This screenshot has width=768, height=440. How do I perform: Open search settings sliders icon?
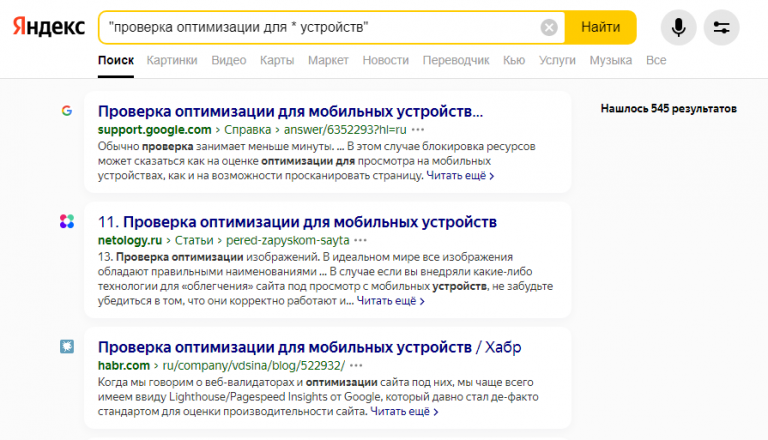point(722,28)
